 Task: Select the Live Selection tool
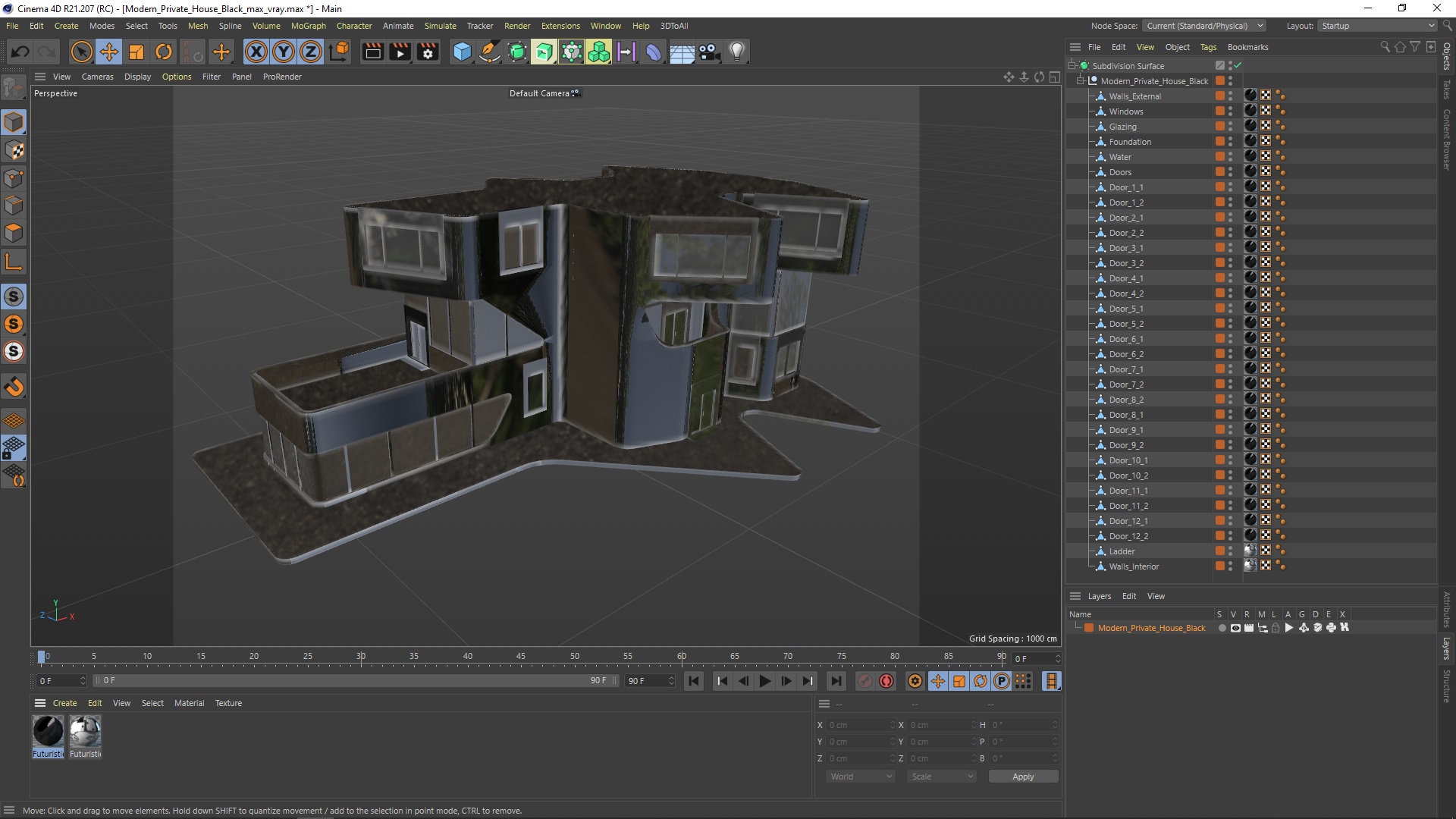81,52
